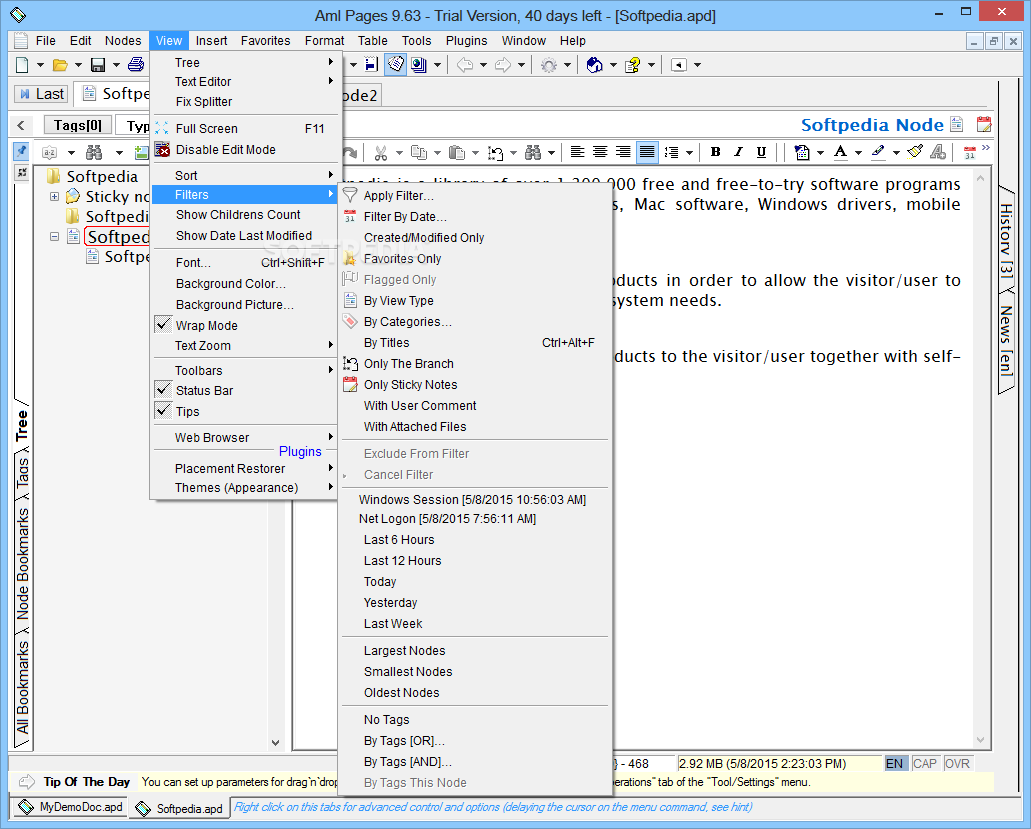Click the highlighter marker color icon
Screen dimensions: 1031x829
click(878, 153)
